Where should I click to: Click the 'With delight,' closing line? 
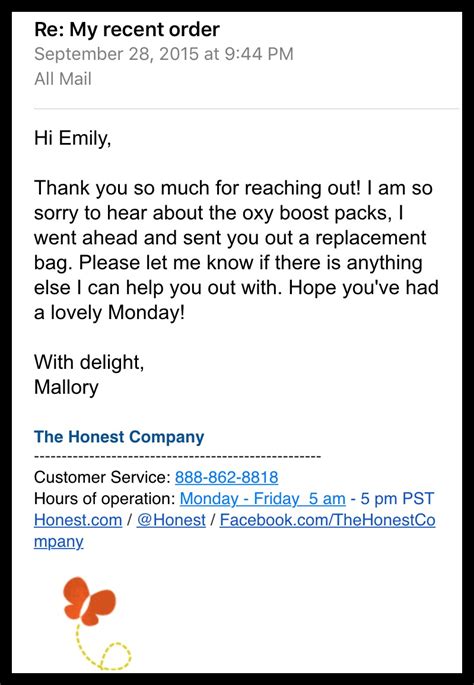[89, 363]
